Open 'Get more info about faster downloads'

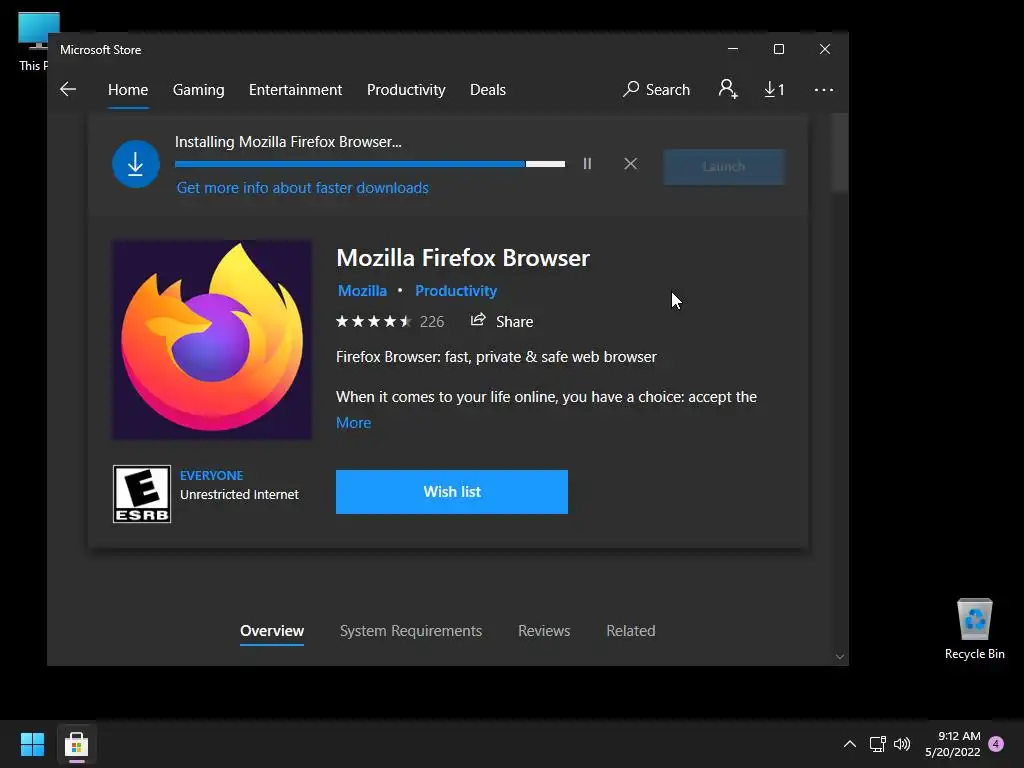(302, 188)
